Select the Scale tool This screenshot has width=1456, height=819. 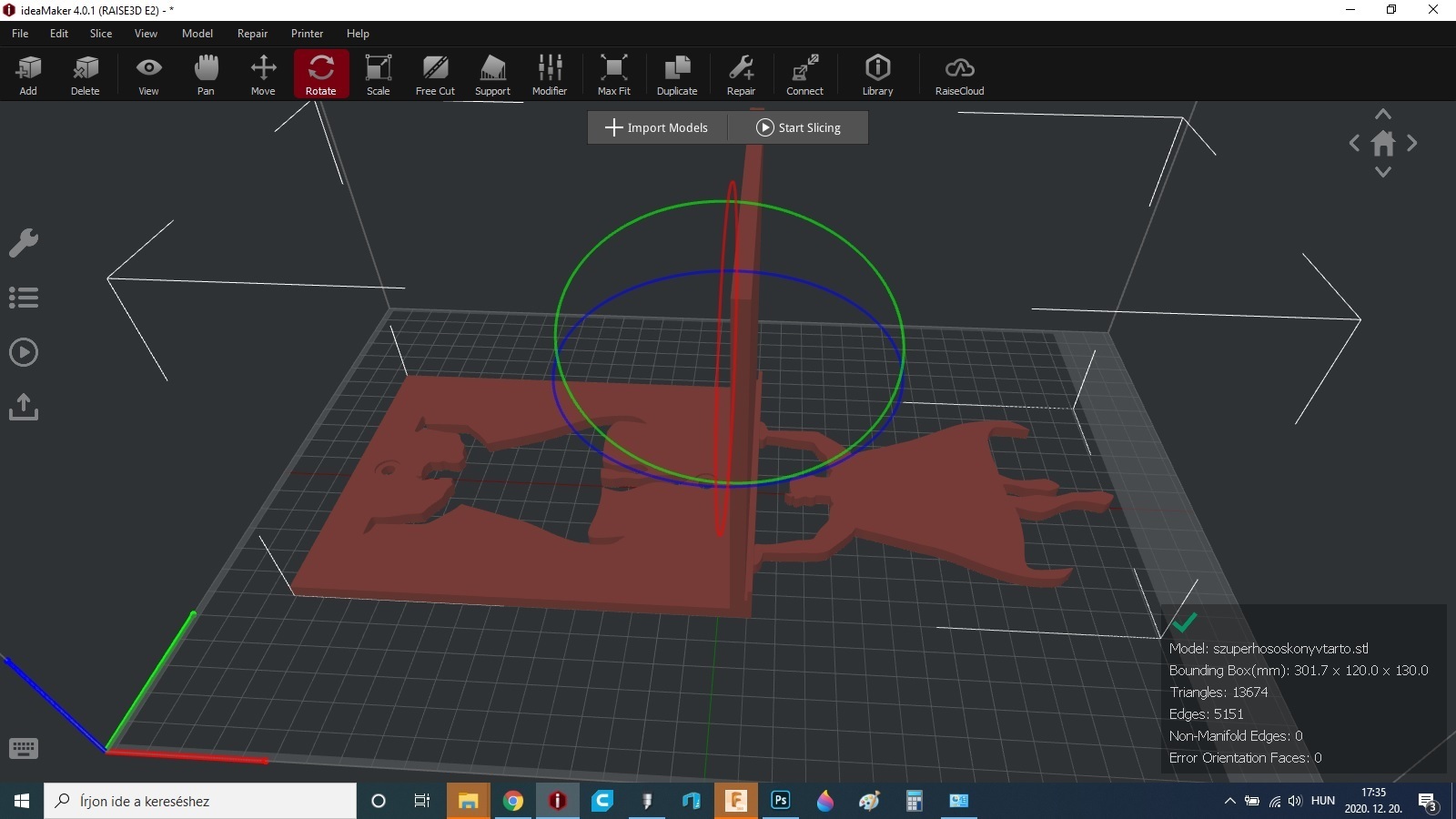tap(378, 75)
